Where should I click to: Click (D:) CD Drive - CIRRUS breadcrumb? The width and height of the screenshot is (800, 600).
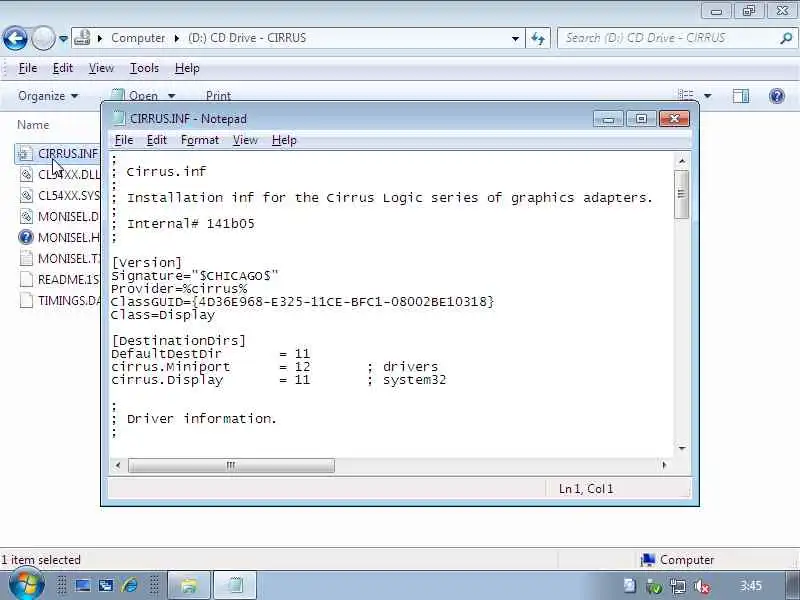pos(247,38)
